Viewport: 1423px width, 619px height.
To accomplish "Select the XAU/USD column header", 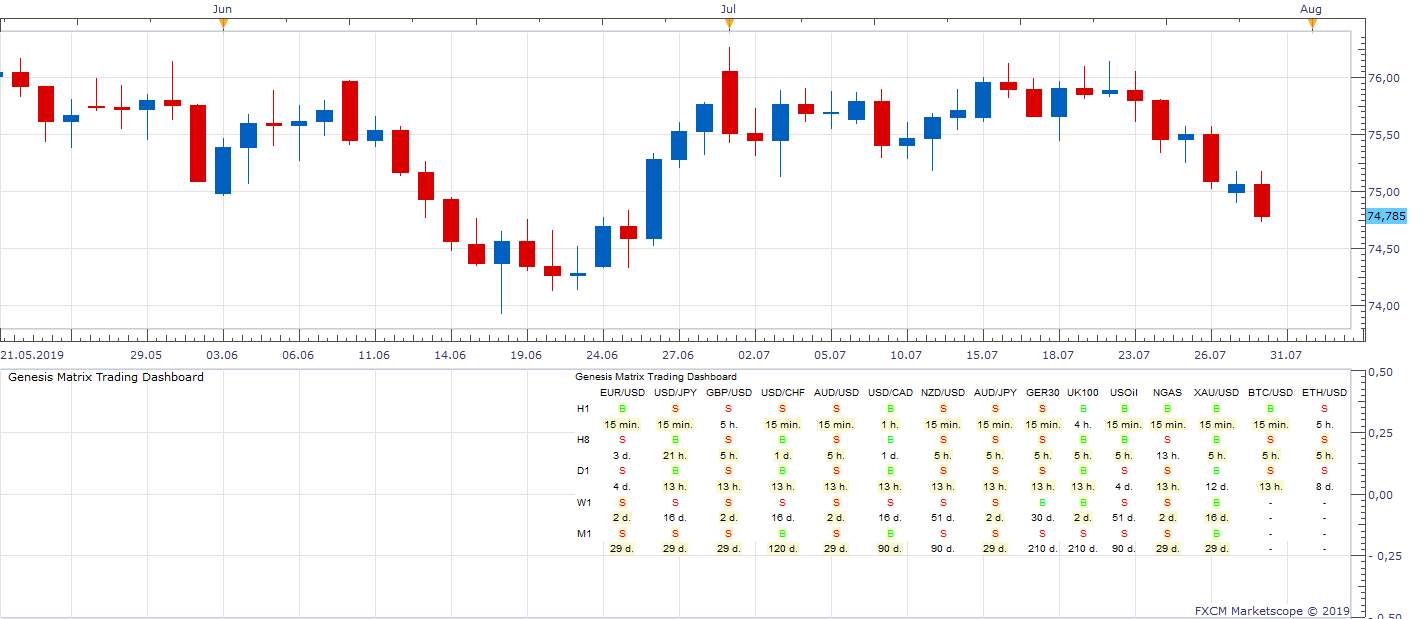I will tap(1216, 393).
